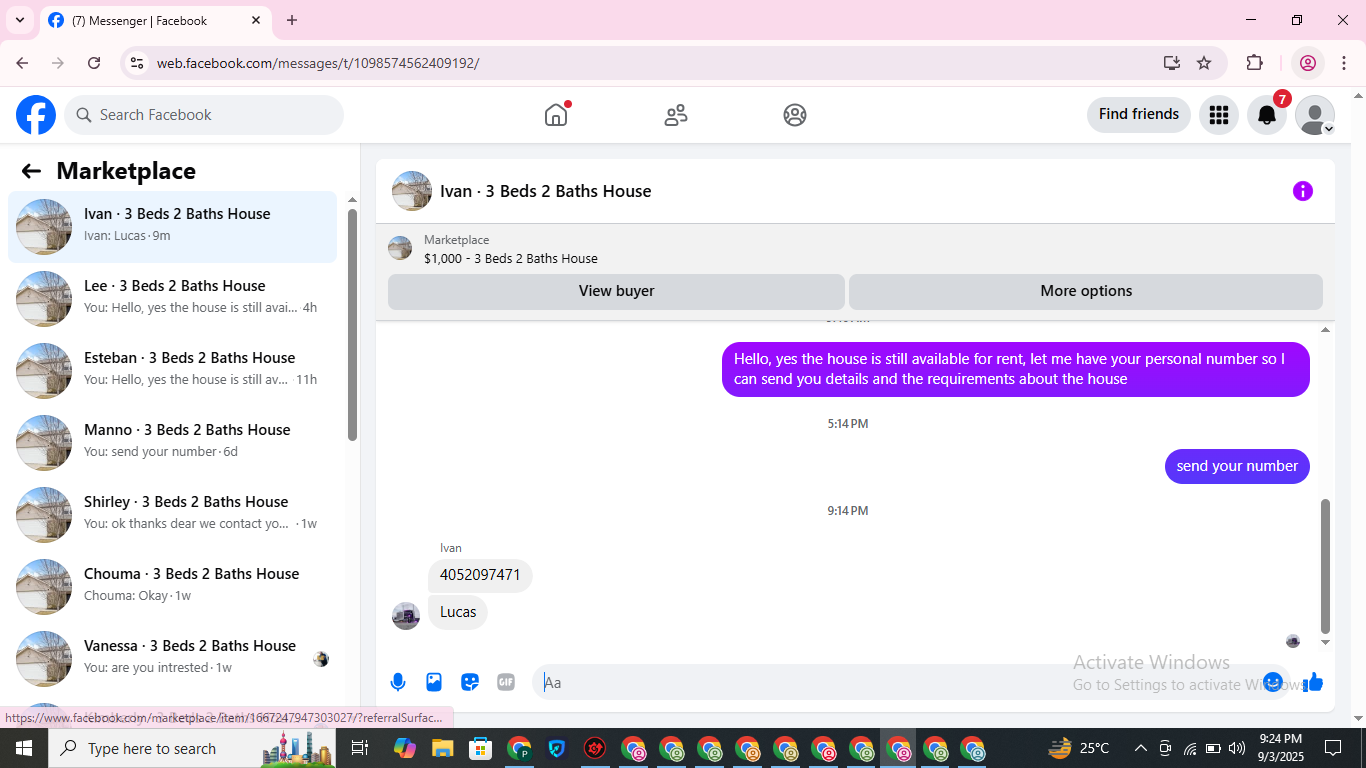Open the volume control in system tray
The height and width of the screenshot is (768, 1366).
(x=1237, y=748)
